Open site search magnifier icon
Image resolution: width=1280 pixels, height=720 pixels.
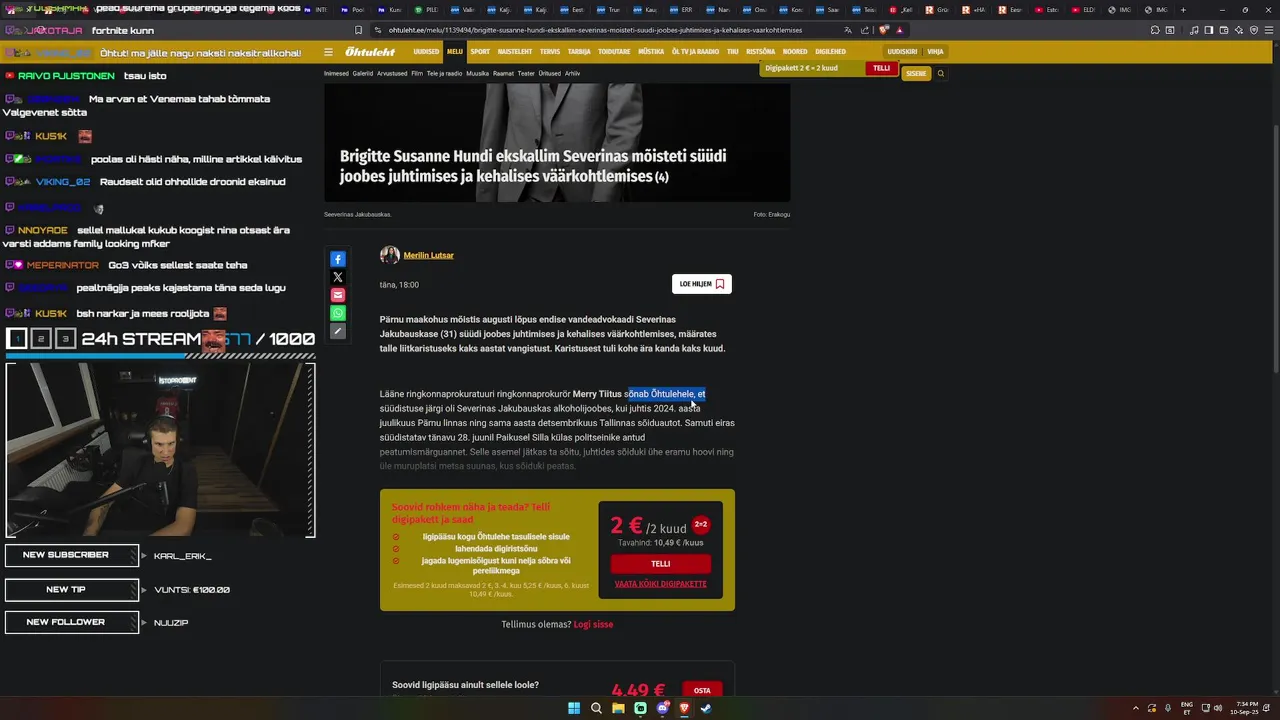(940, 73)
